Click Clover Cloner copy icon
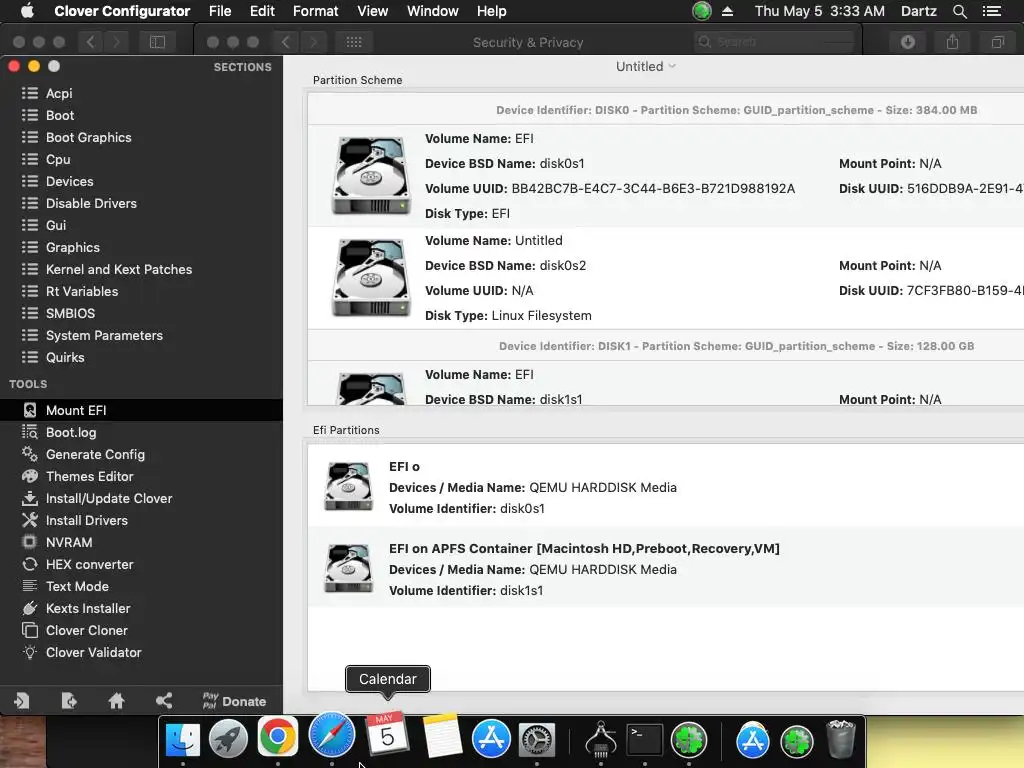 click(x=30, y=630)
